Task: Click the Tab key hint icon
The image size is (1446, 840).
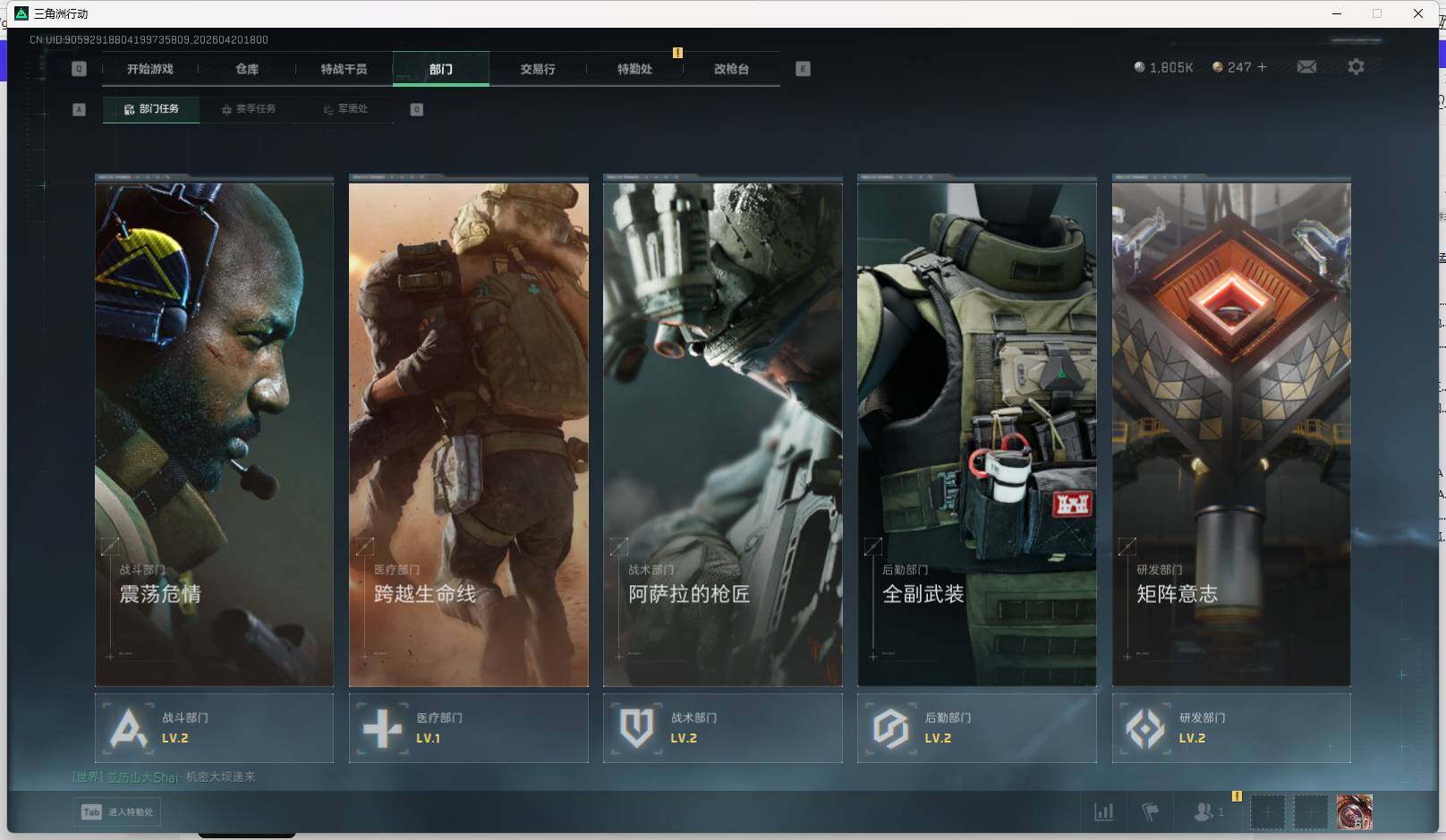Action: [x=91, y=812]
